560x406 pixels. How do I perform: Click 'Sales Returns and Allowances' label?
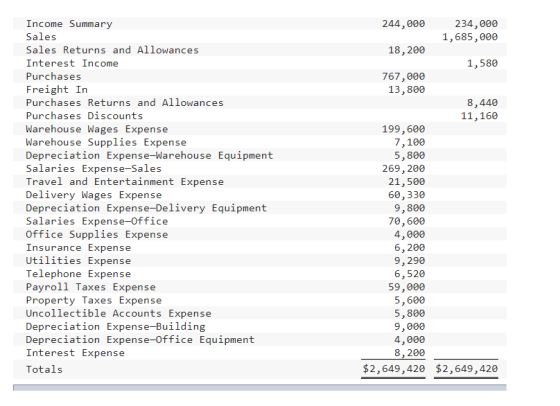click(x=112, y=50)
